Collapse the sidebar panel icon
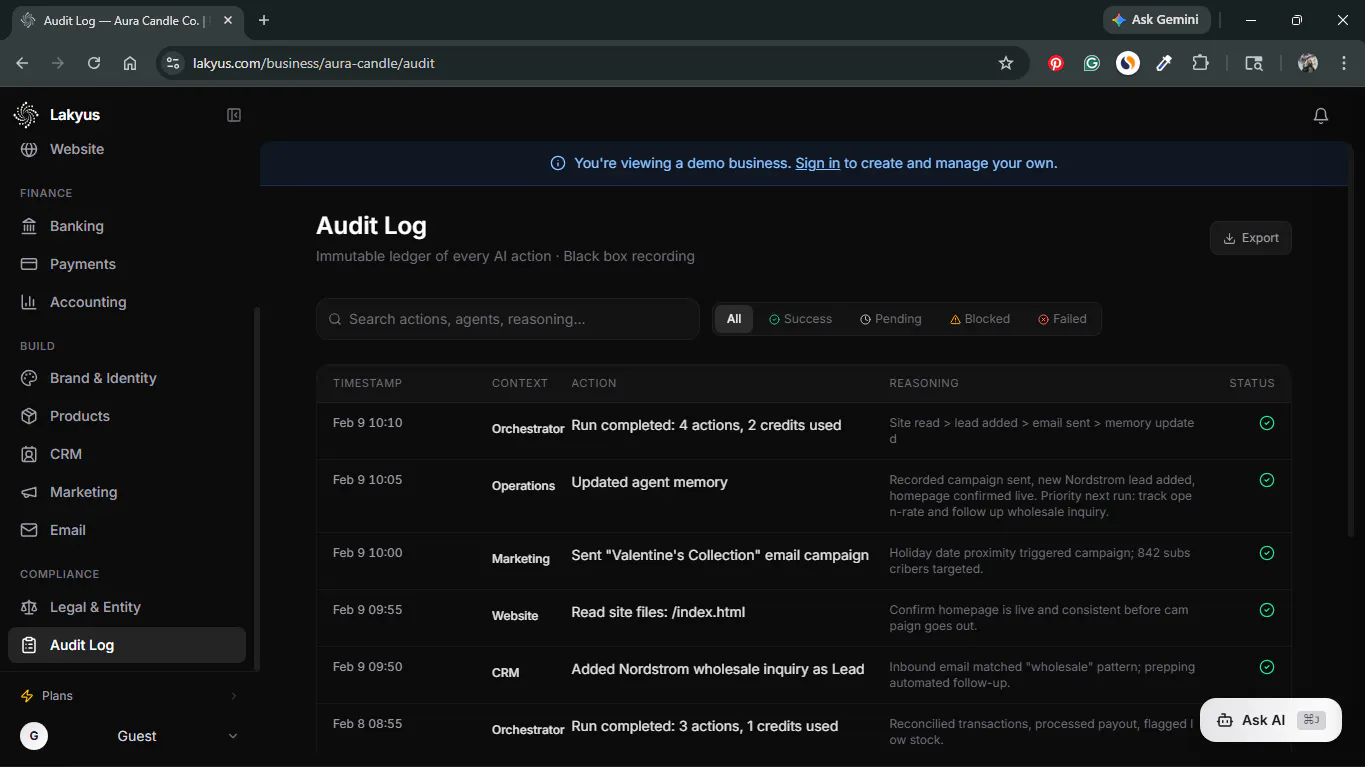This screenshot has width=1365, height=767. click(x=234, y=115)
